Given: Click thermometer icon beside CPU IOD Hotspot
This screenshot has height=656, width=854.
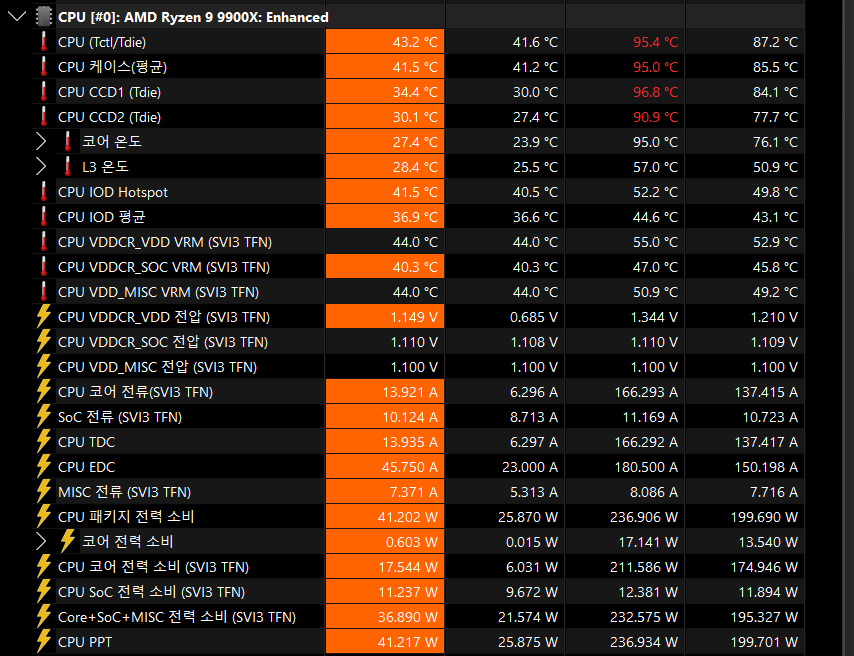Looking at the screenshot, I should coord(44,192).
